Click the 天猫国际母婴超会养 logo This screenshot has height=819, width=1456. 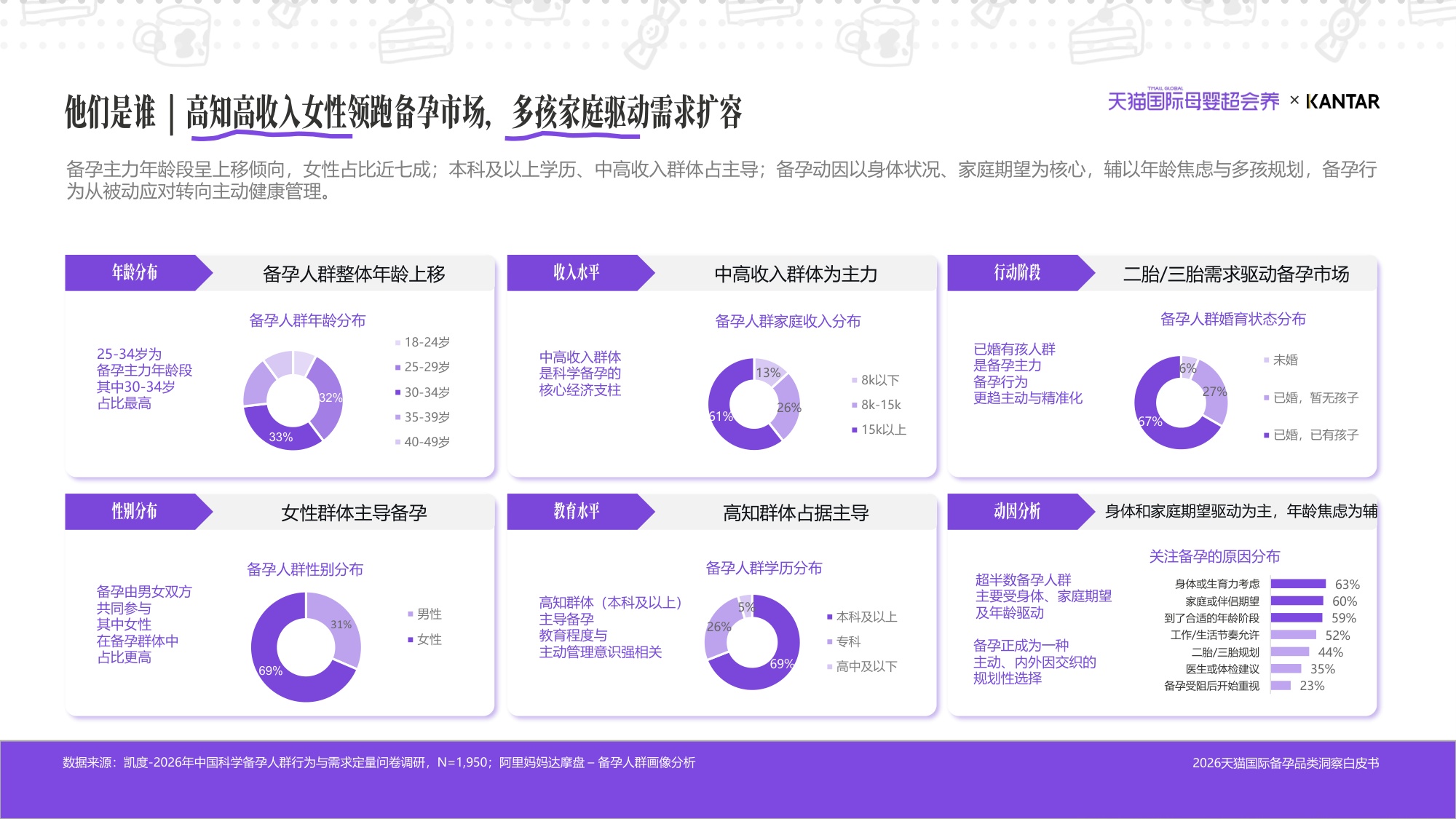pos(1193,100)
